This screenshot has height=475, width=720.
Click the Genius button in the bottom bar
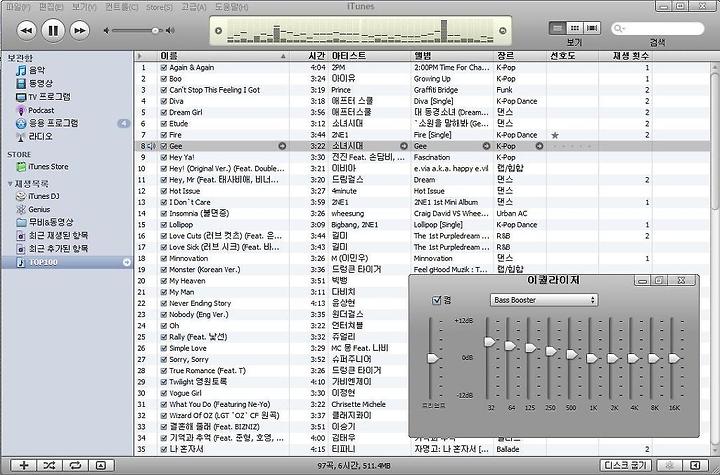(669, 465)
